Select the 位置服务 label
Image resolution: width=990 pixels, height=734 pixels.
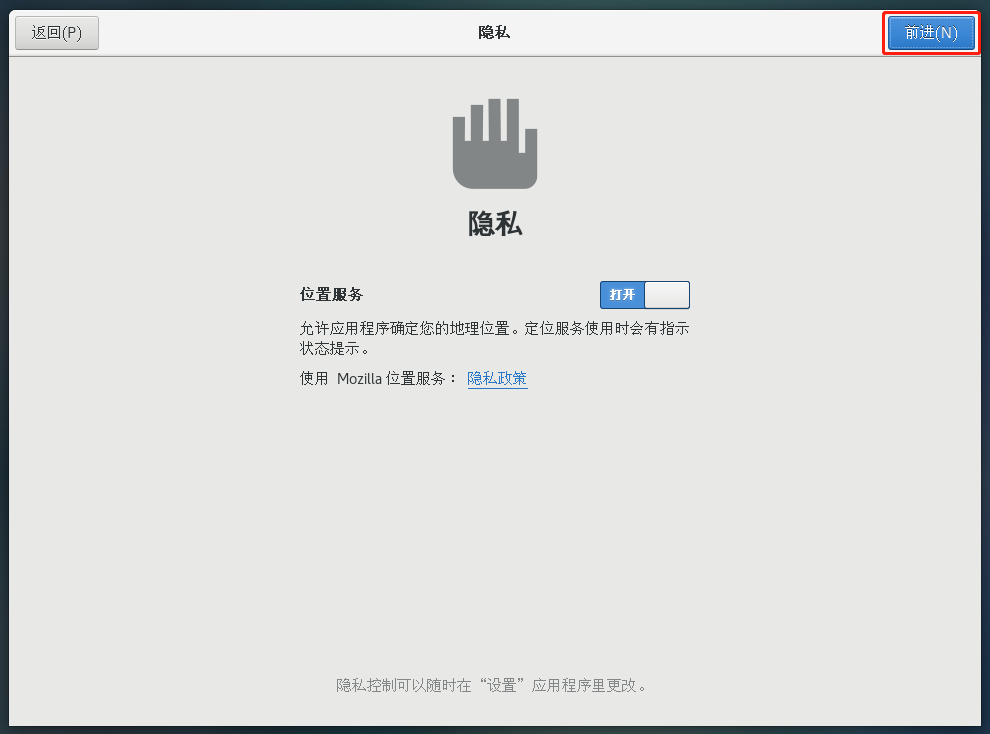click(331, 295)
